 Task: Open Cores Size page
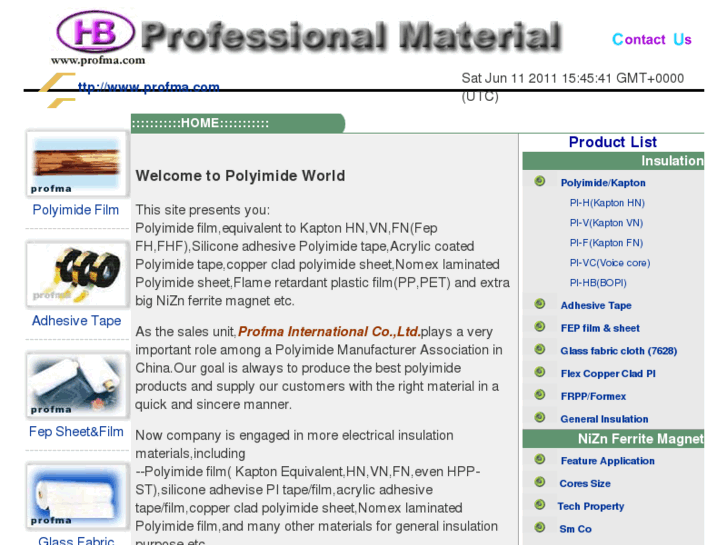coord(585,483)
